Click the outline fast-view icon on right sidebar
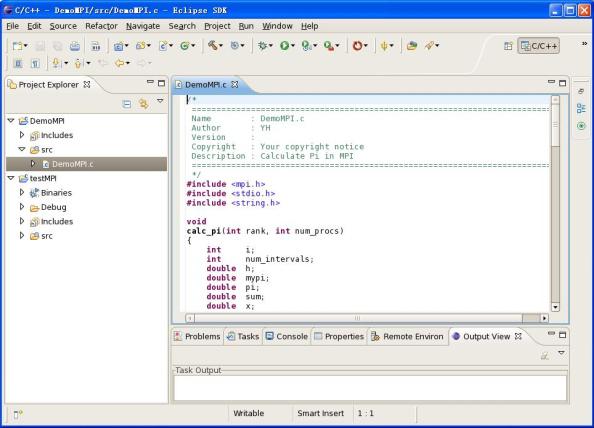The image size is (594, 428). 581,108
